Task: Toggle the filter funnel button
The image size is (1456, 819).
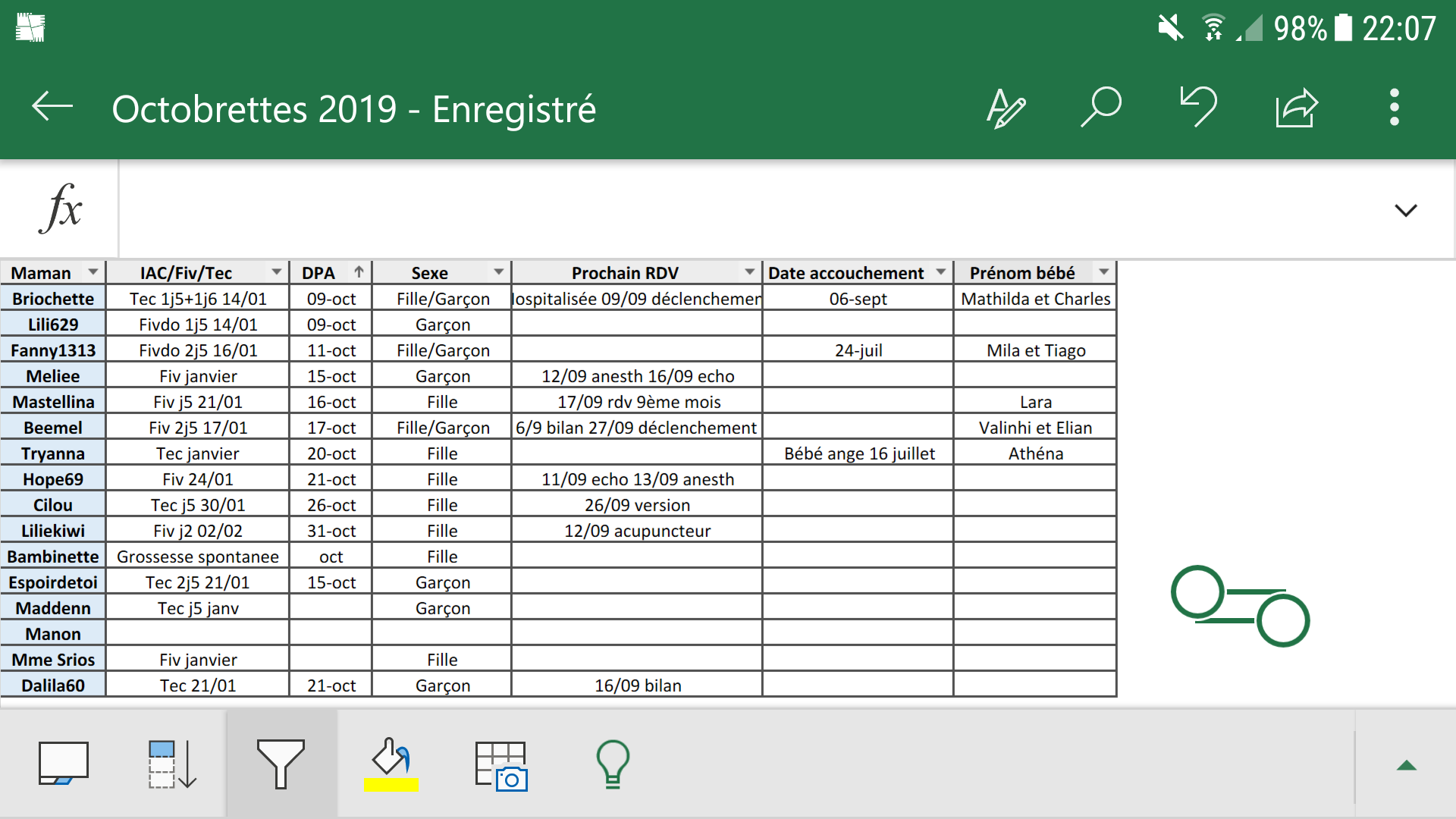Action: coord(281,764)
